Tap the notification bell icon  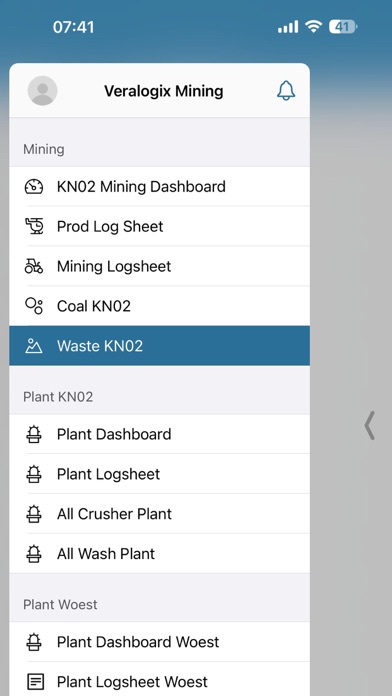click(x=286, y=91)
